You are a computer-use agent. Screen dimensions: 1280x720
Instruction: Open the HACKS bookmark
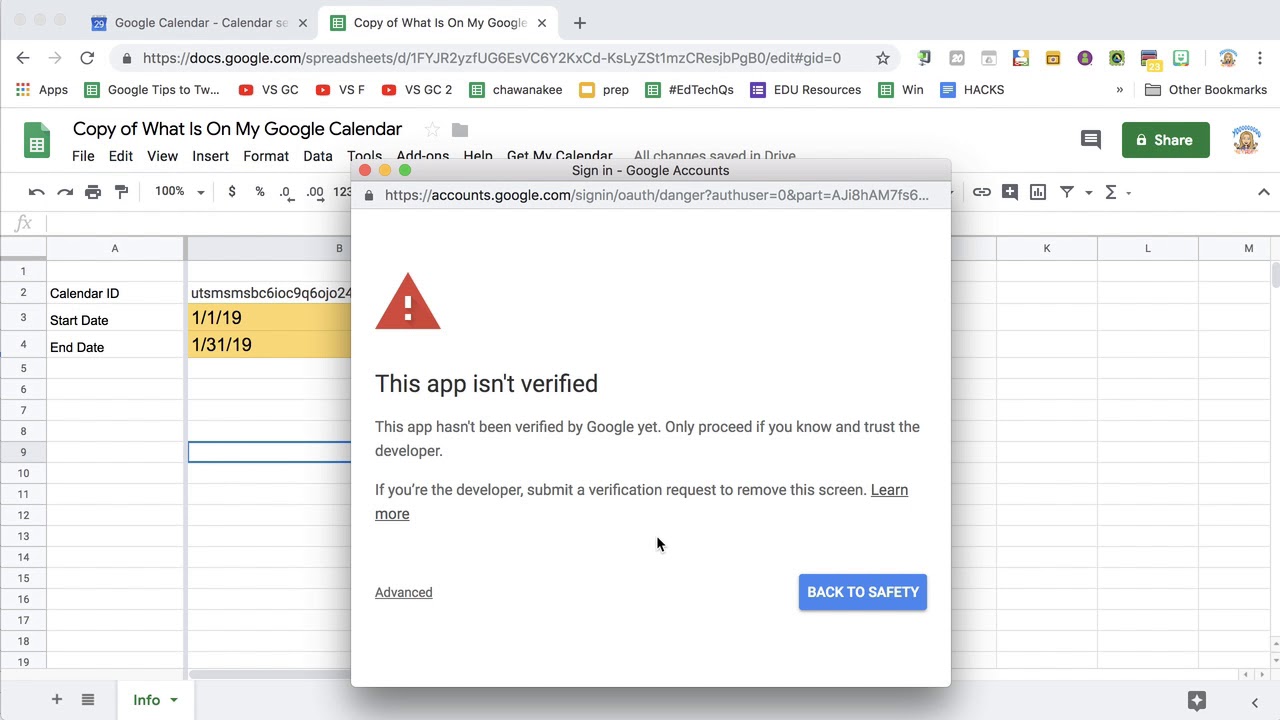pos(973,89)
